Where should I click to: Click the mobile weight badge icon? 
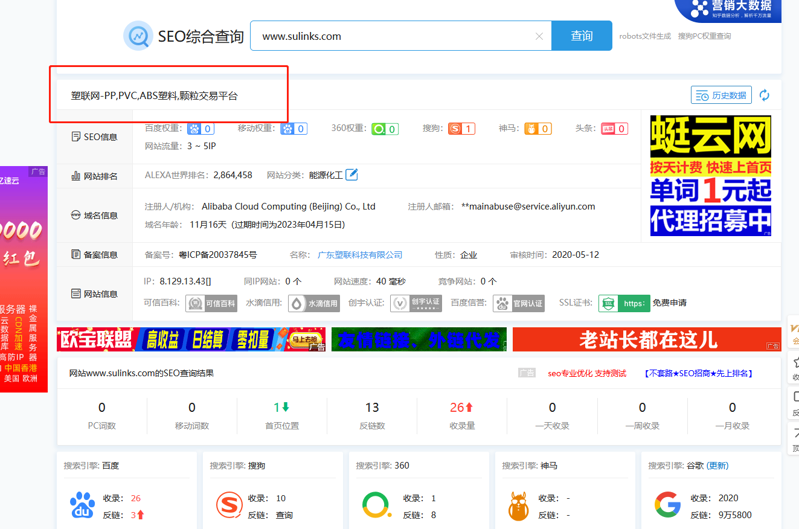point(293,129)
